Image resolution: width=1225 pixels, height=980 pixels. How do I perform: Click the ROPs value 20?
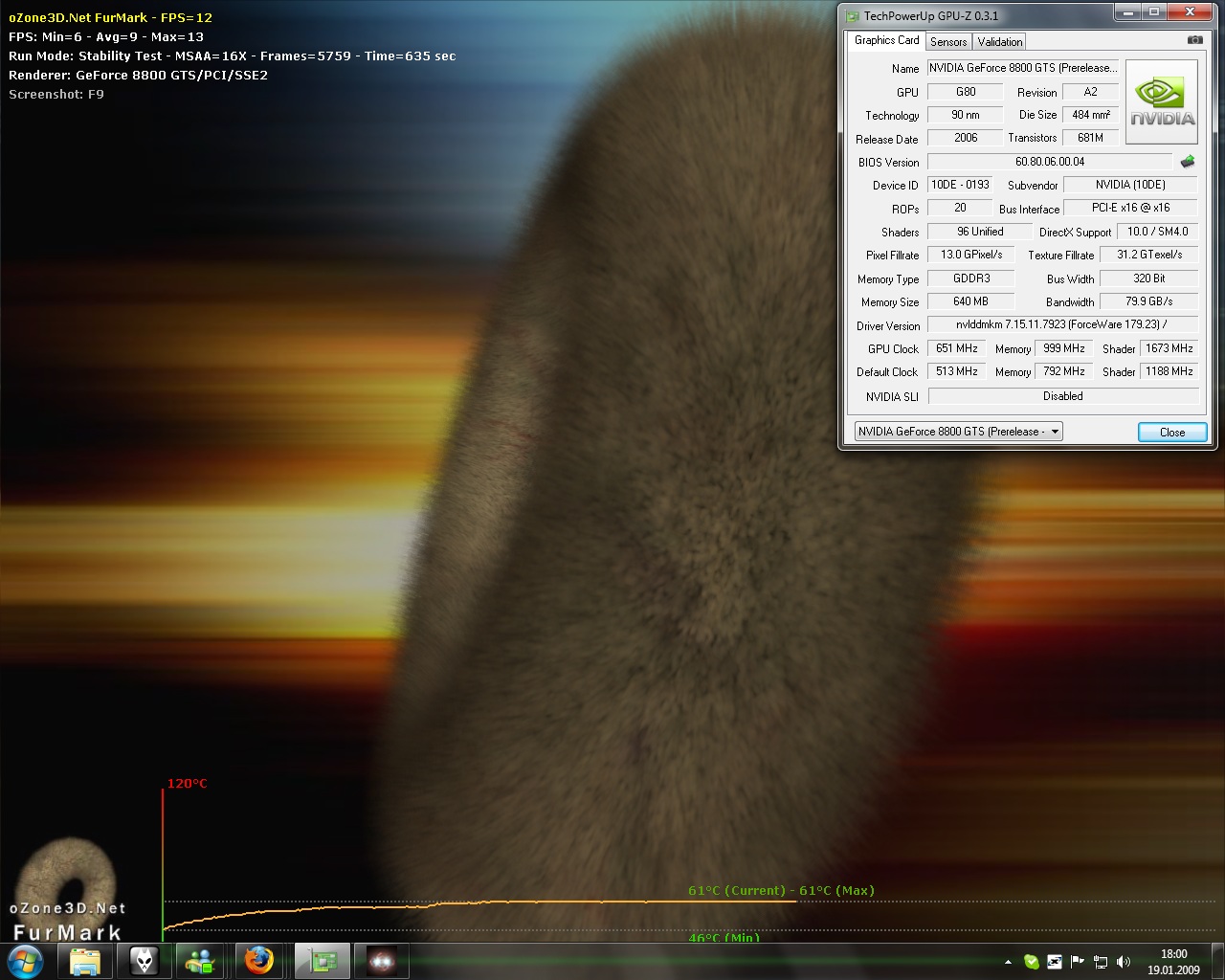click(960, 208)
